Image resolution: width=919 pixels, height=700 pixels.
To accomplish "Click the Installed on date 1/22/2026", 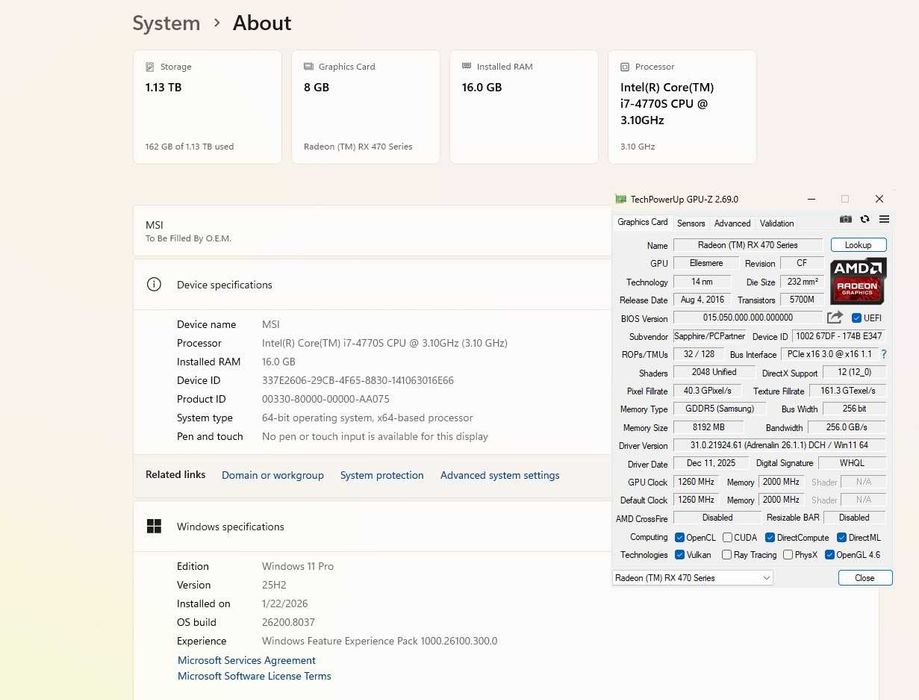I will click(285, 603).
